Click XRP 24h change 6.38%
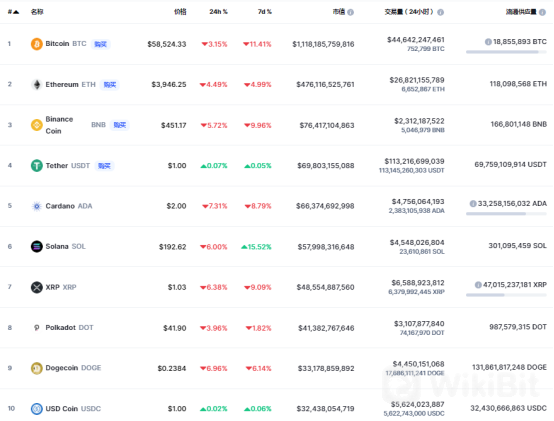The width and height of the screenshot is (554, 421). 214,287
